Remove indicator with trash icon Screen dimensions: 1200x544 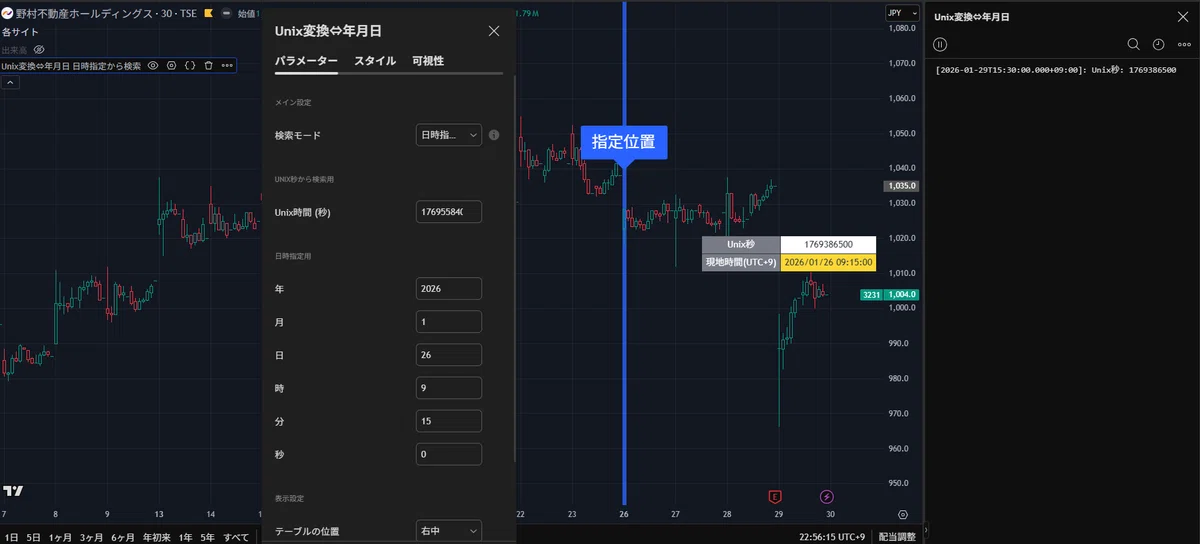pos(208,65)
